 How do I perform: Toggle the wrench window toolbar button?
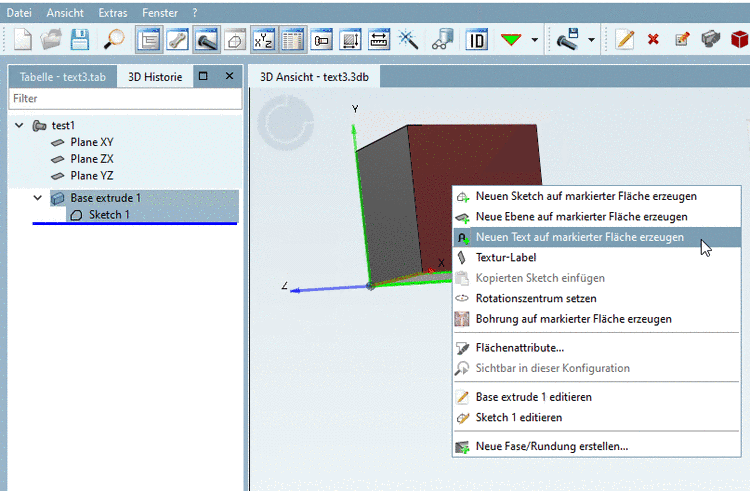point(177,40)
